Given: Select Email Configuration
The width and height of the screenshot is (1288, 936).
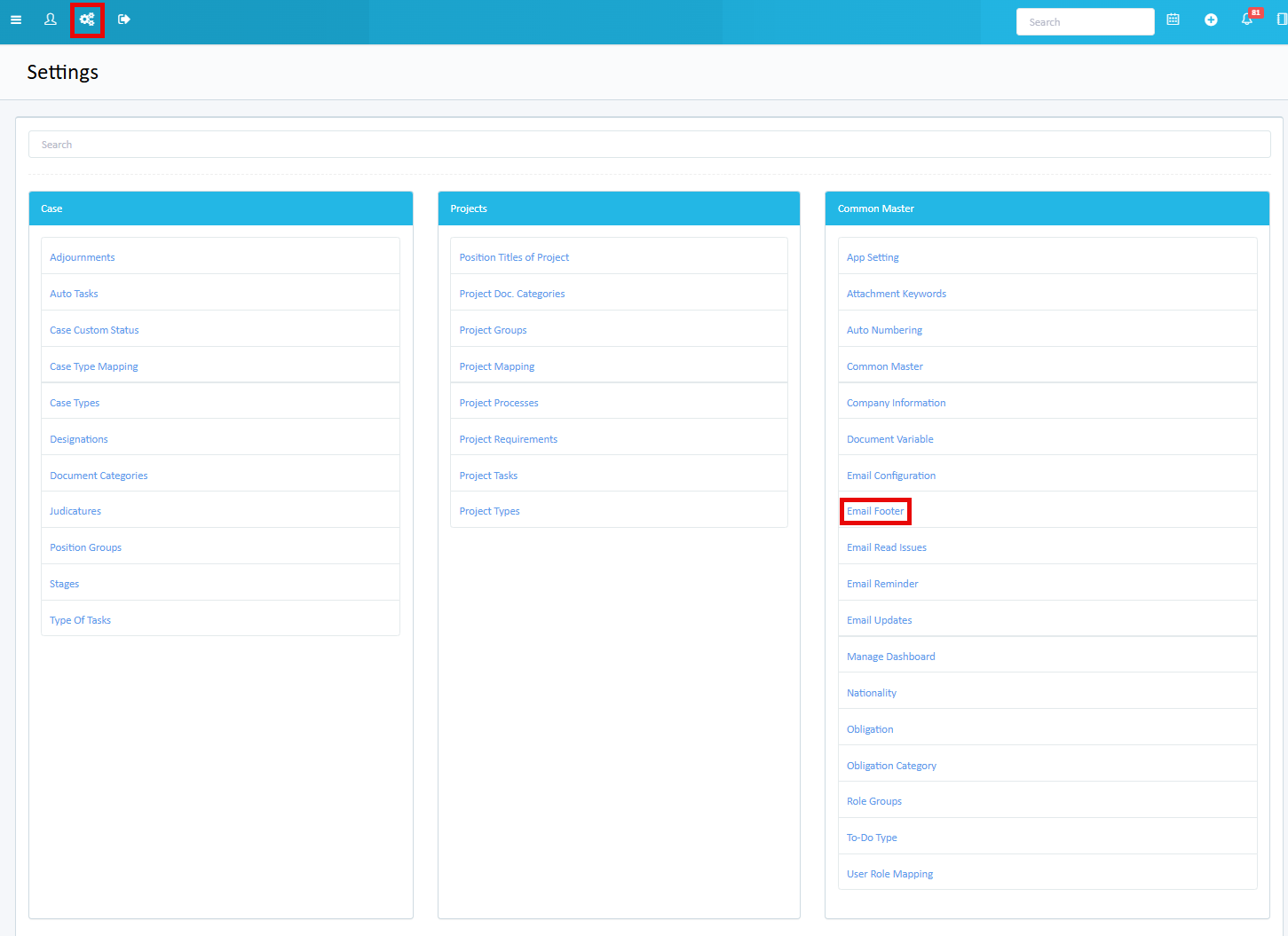Looking at the screenshot, I should (891, 476).
